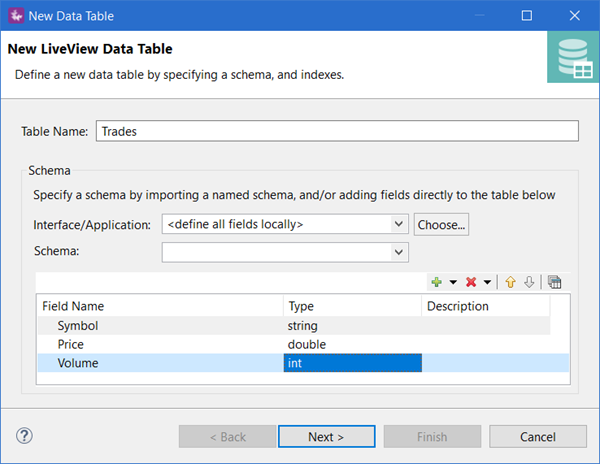Cancel the new data table wizard

point(537,437)
